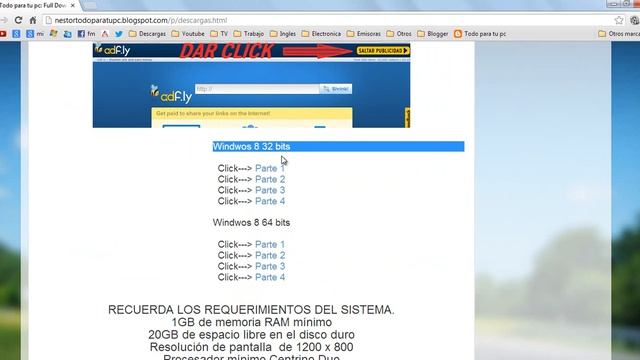Expand the Electronica bookmarks folder
The image size is (640, 360).
[321, 34]
